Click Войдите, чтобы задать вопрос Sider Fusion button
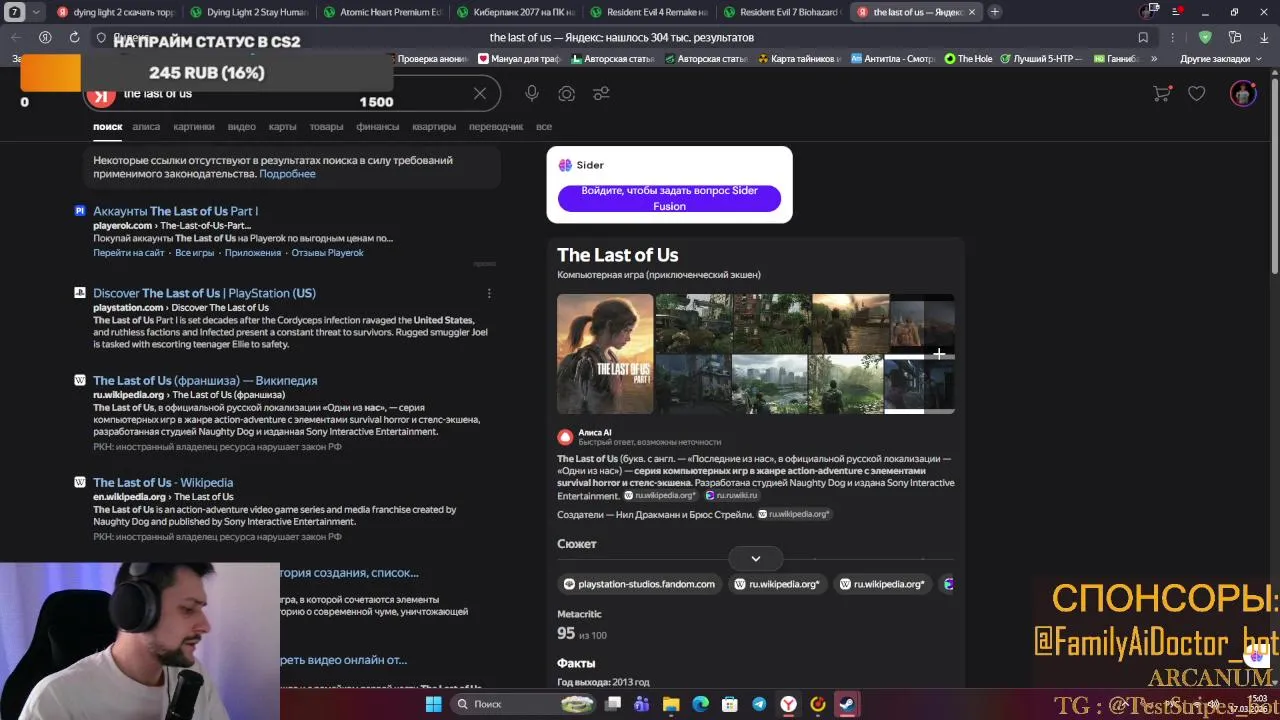This screenshot has width=1280, height=720. [x=669, y=198]
